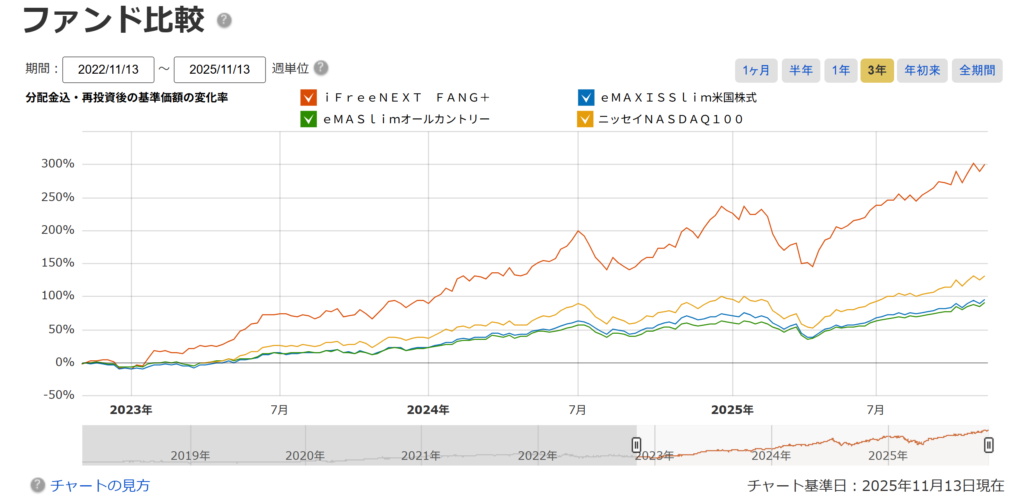
Task: Switch chart range to 年初来
Action: (x=922, y=70)
